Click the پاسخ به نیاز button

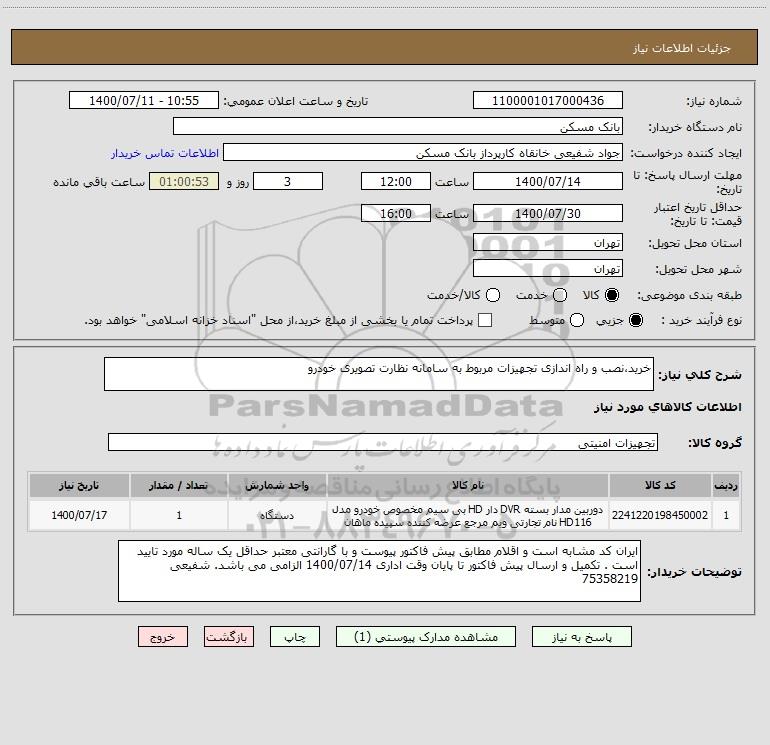(x=581, y=636)
